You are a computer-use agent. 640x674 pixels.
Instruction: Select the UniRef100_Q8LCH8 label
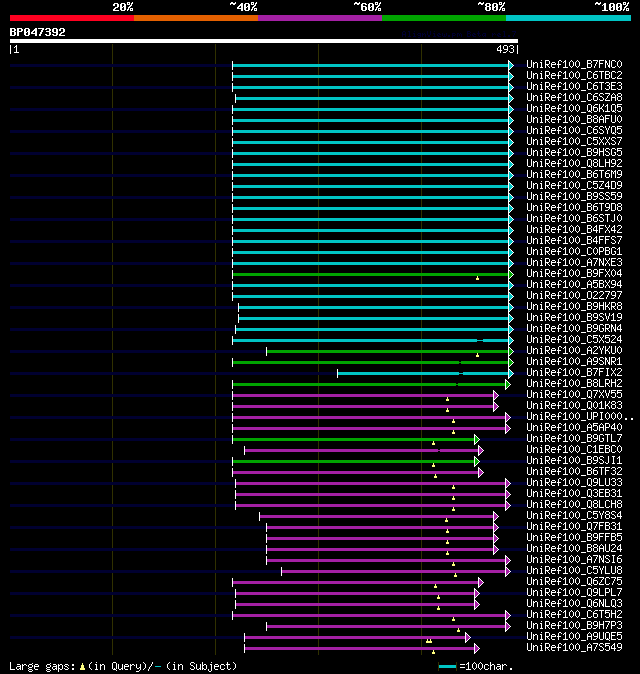(574, 505)
